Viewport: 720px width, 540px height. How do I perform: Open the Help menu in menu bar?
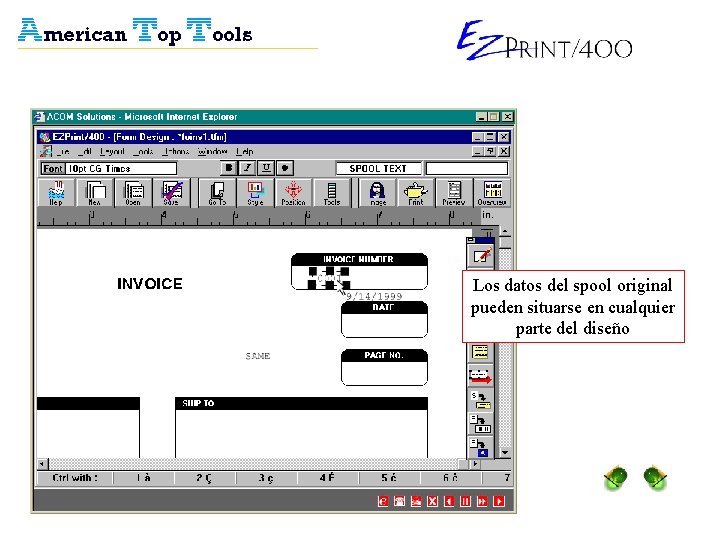pos(245,152)
